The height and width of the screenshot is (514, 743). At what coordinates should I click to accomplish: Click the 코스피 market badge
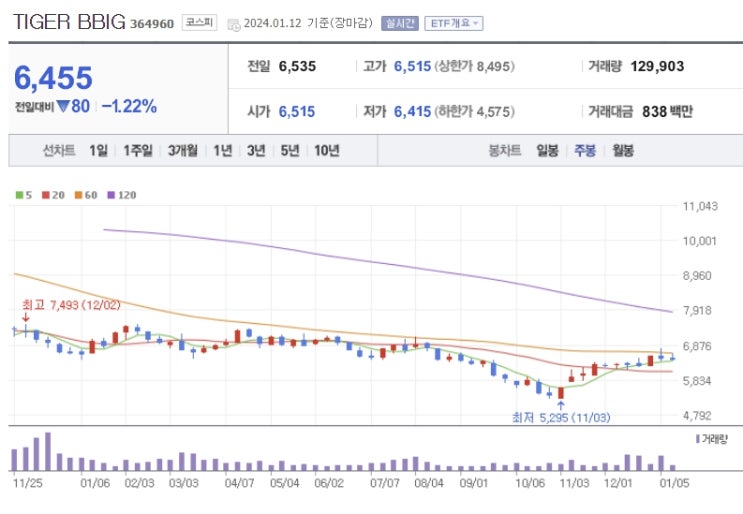(x=199, y=22)
